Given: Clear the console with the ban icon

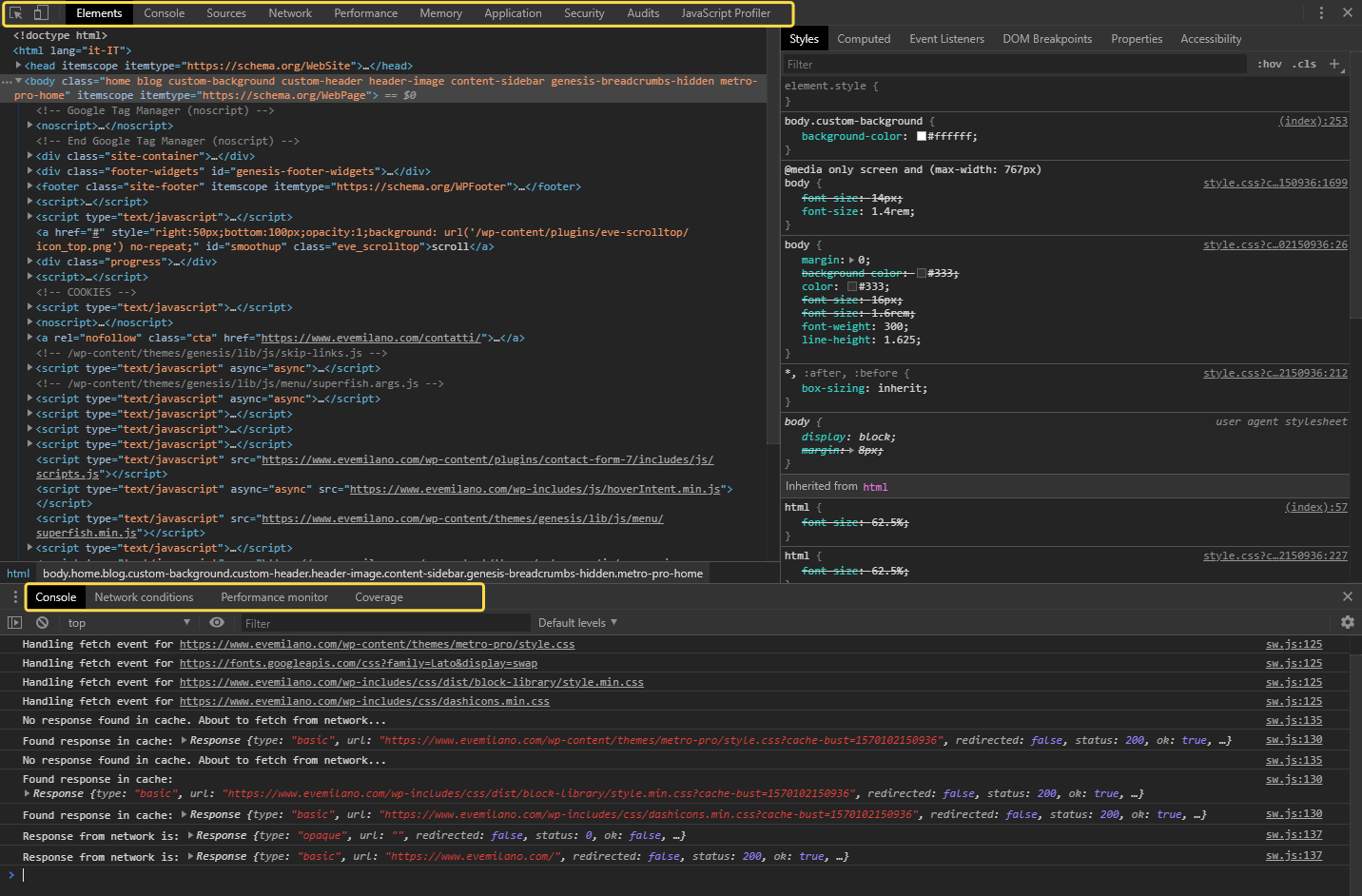Looking at the screenshot, I should point(42,623).
